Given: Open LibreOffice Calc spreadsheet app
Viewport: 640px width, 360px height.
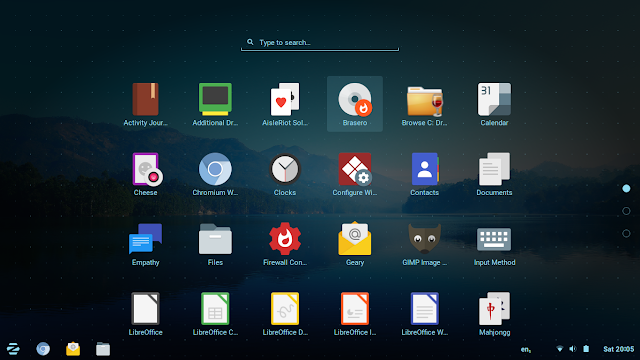Looking at the screenshot, I should (215, 313).
